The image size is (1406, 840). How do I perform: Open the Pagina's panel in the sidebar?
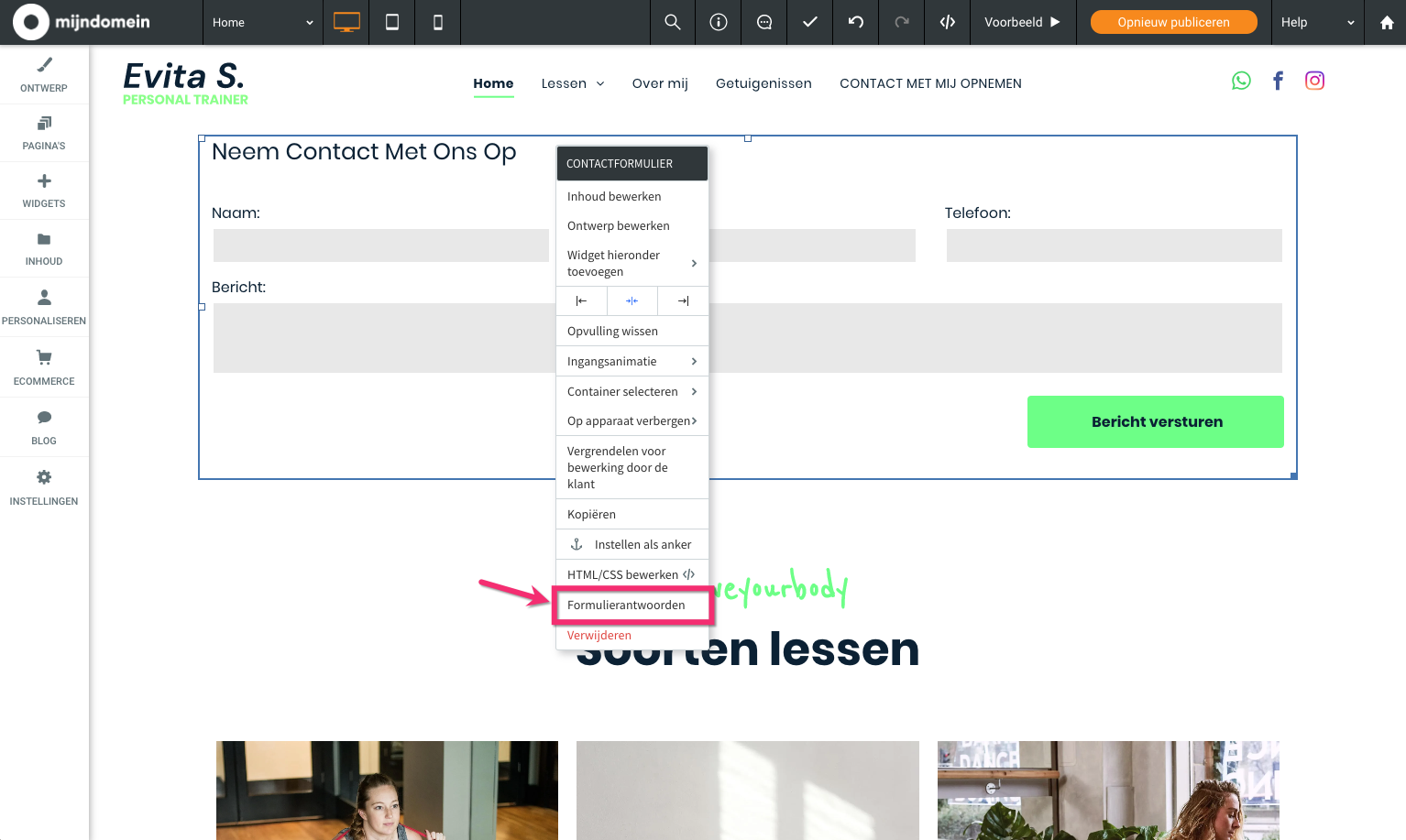click(x=44, y=133)
